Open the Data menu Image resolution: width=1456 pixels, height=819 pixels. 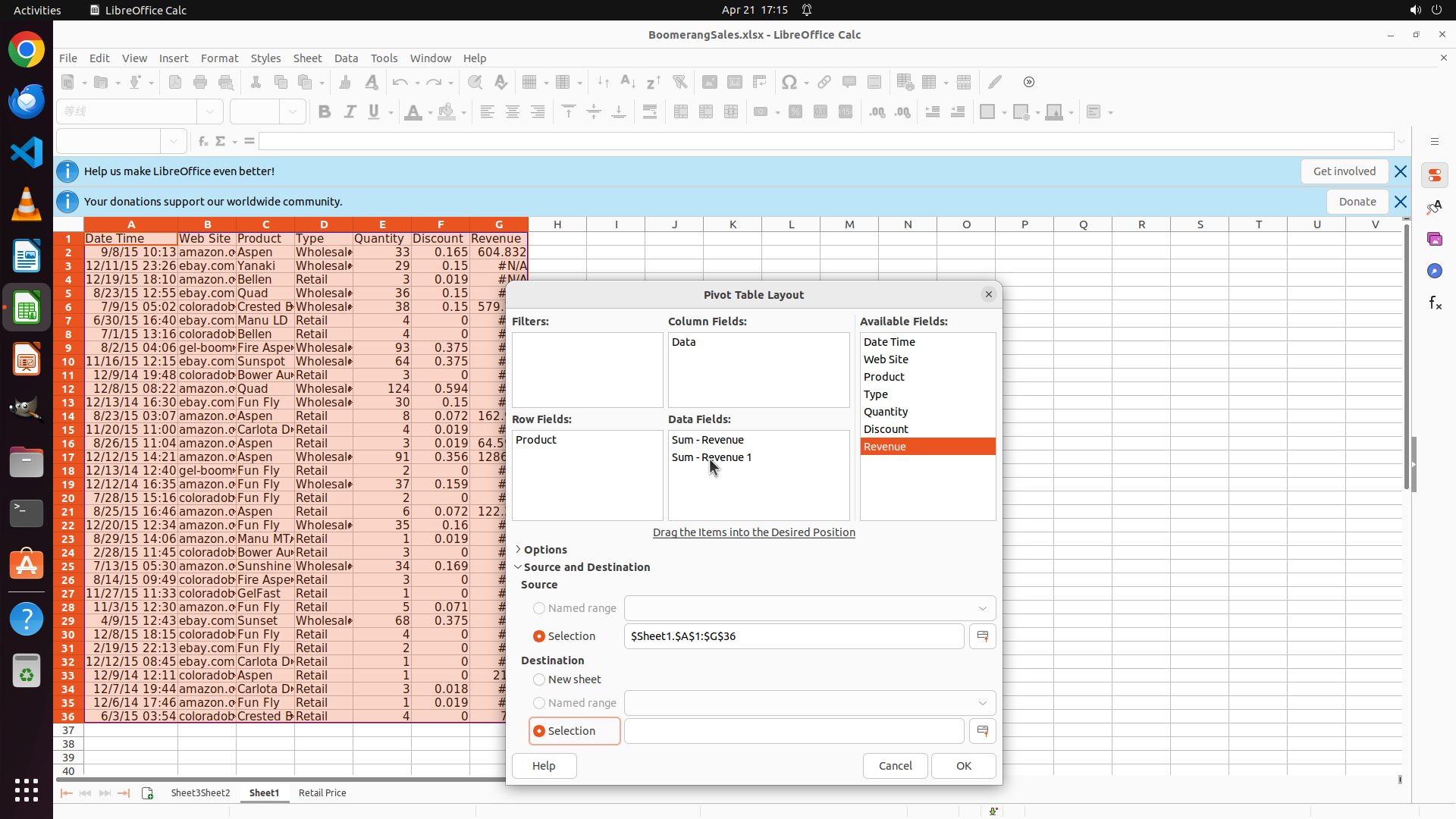point(346,58)
